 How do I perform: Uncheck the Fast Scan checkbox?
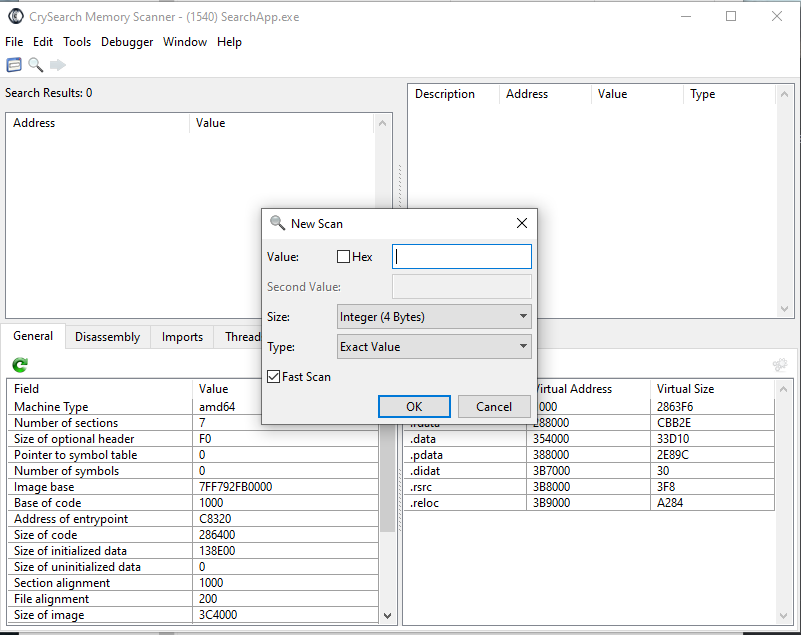coord(274,377)
